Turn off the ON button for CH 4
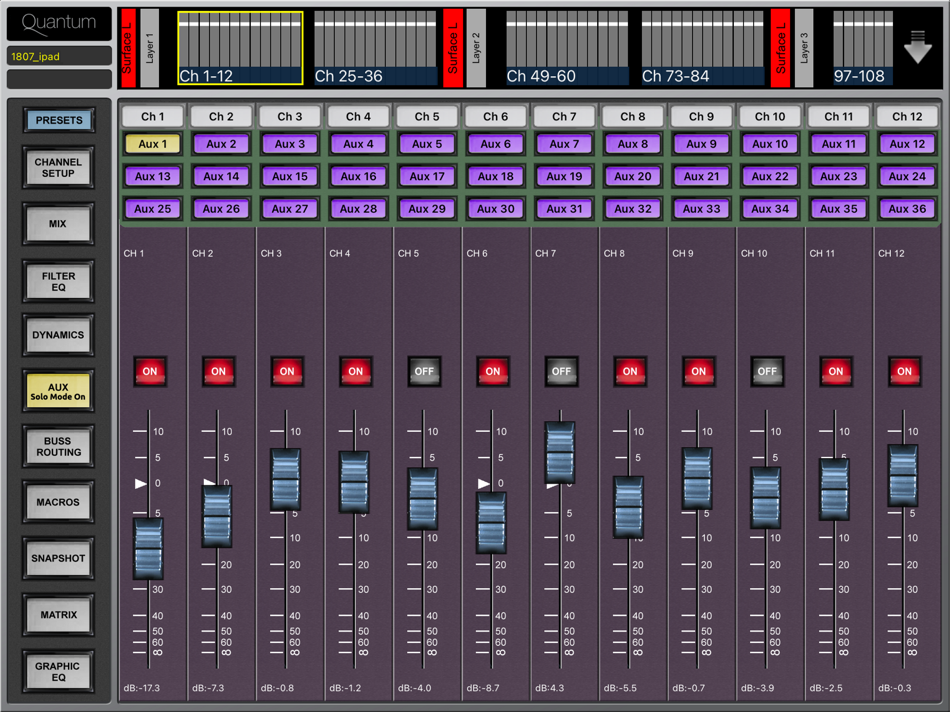Image resolution: width=950 pixels, height=712 pixels. tap(356, 371)
